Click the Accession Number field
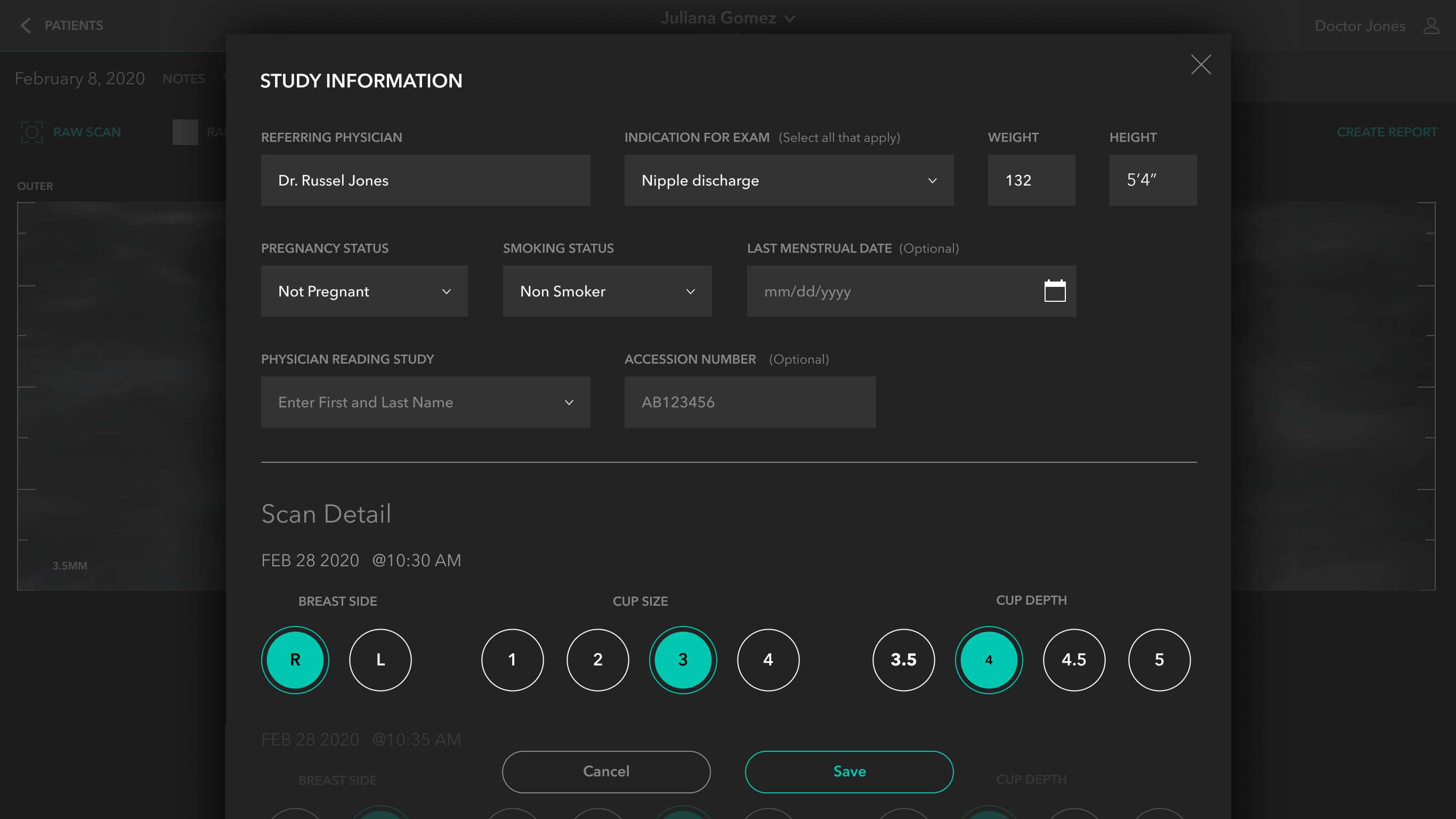1456x819 pixels. (749, 402)
